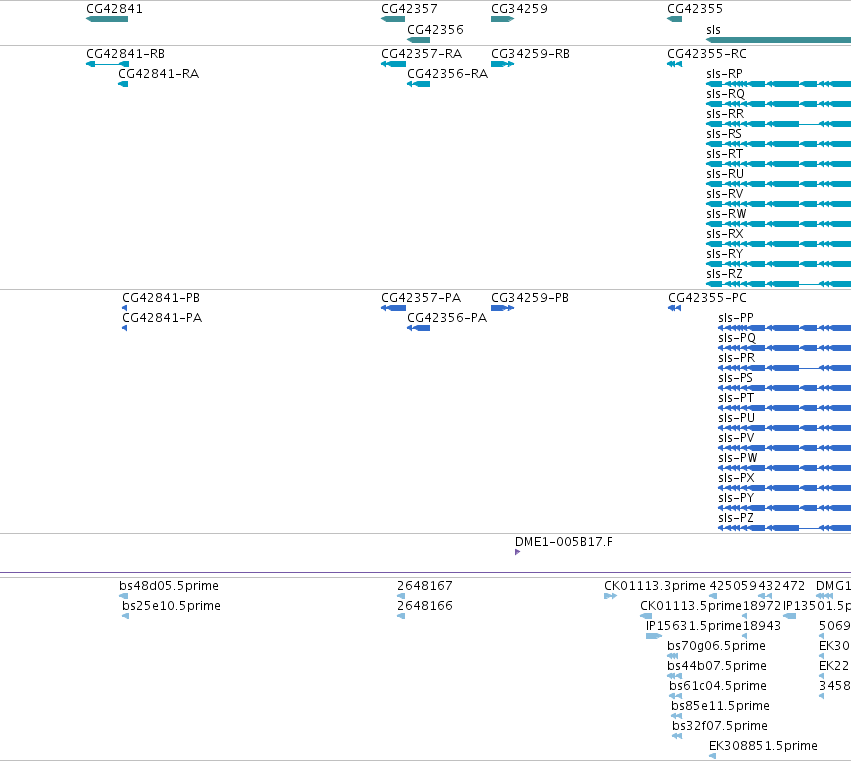Click feature 18943
Screen dimensions: 851x761
pos(745,636)
